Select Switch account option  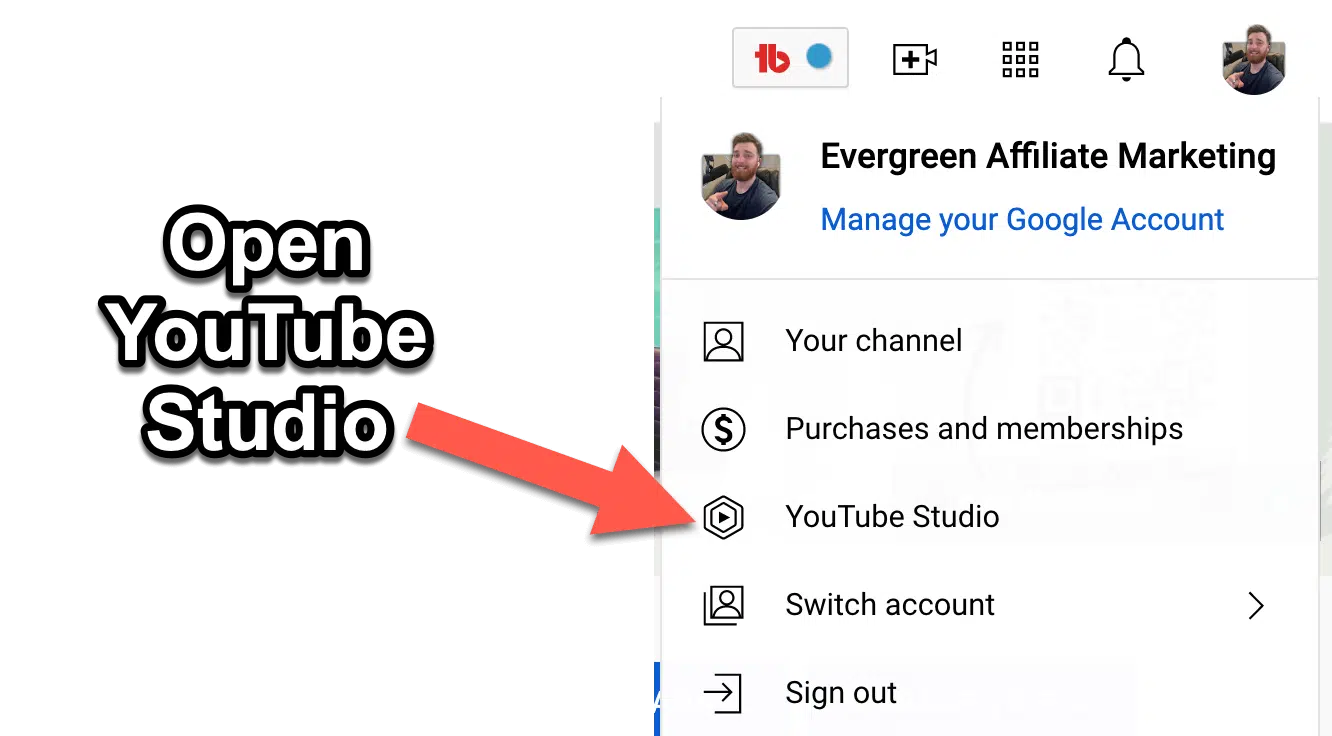pyautogui.click(x=990, y=605)
